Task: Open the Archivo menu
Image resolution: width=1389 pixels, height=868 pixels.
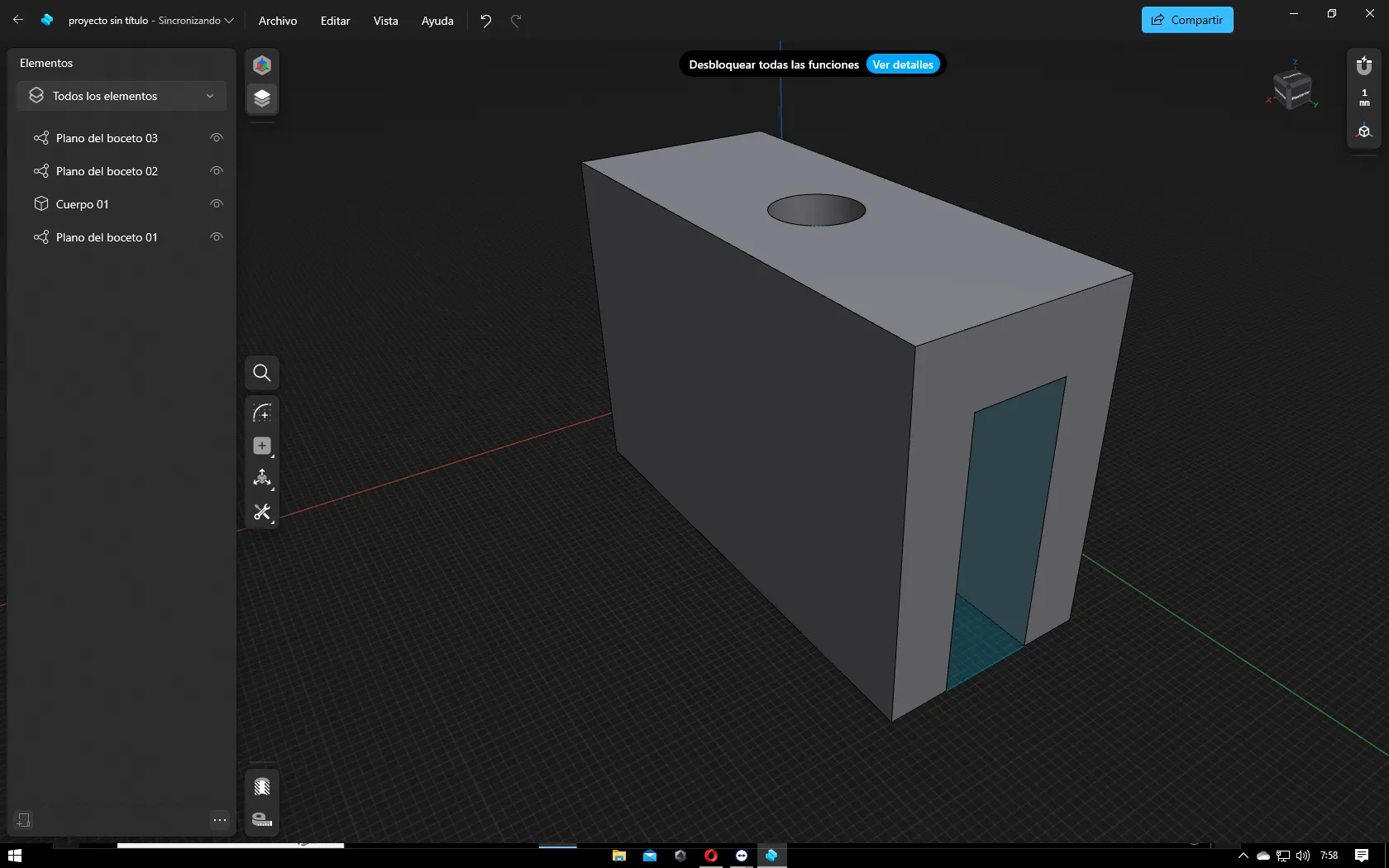Action: click(277, 21)
